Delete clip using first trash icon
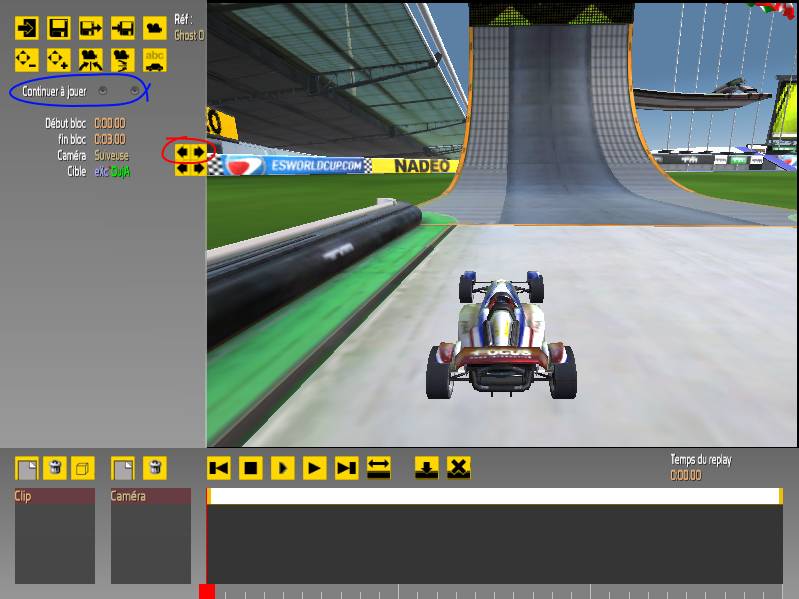Viewport: 799px width, 599px height. (55, 468)
